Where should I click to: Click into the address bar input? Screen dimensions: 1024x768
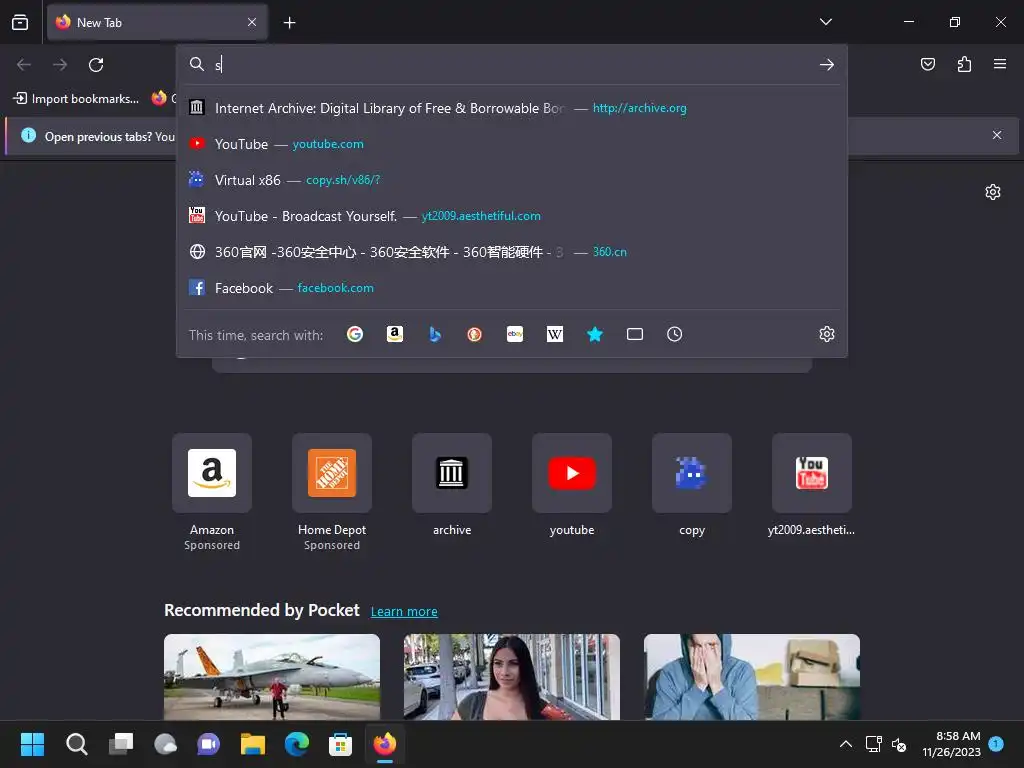513,65
